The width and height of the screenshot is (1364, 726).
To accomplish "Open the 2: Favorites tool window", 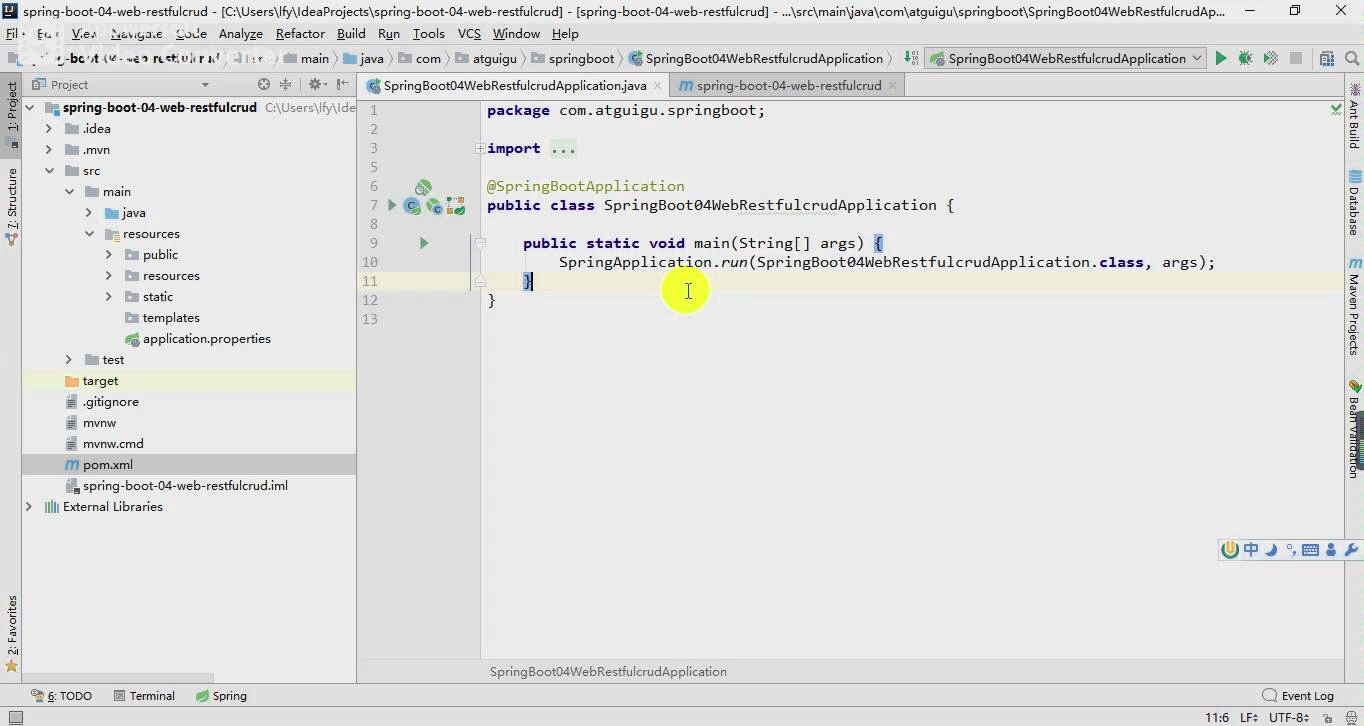I will point(12,634).
